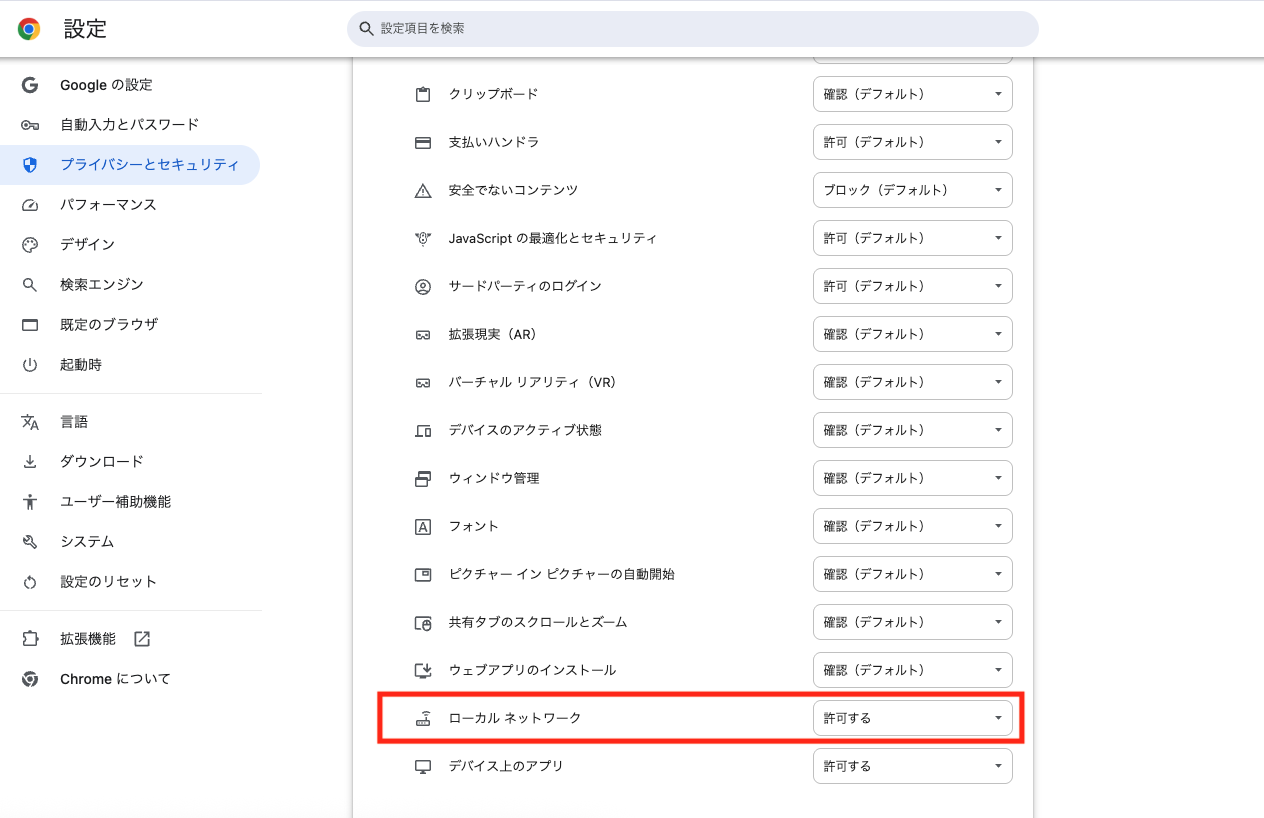Open 検索エンジン settings page
This screenshot has height=818, width=1264.
(130, 285)
